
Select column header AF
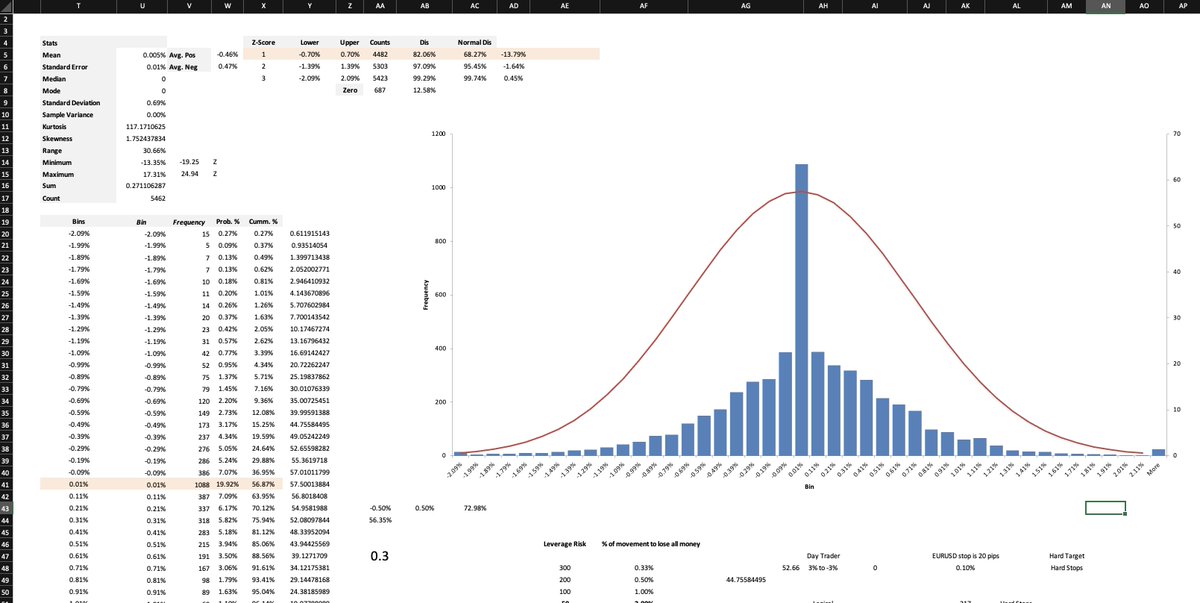click(642, 6)
